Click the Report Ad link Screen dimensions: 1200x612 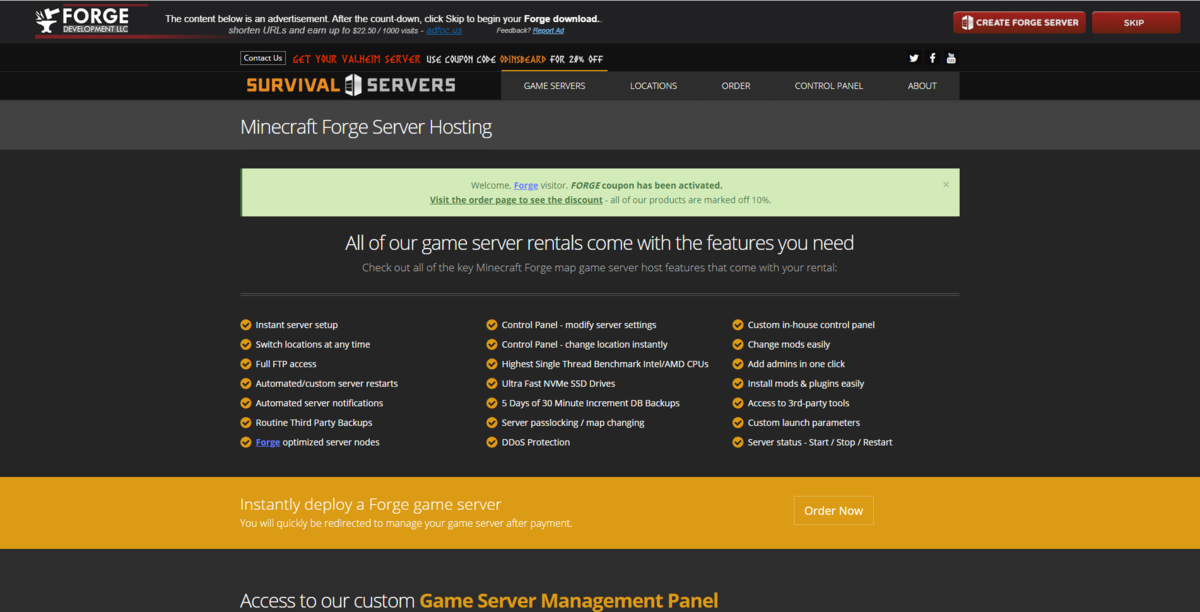click(x=549, y=31)
